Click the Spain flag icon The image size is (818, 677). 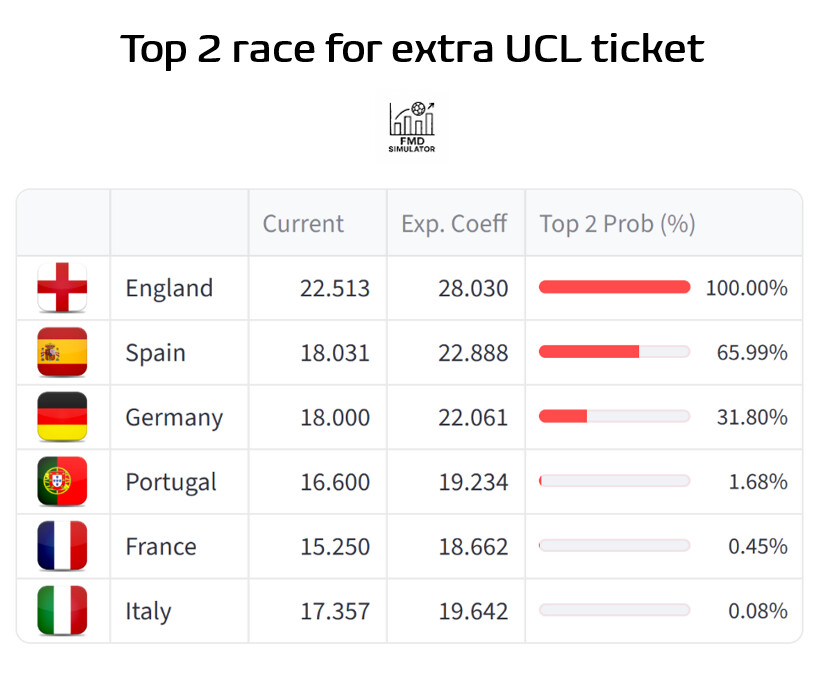[x=62, y=352]
